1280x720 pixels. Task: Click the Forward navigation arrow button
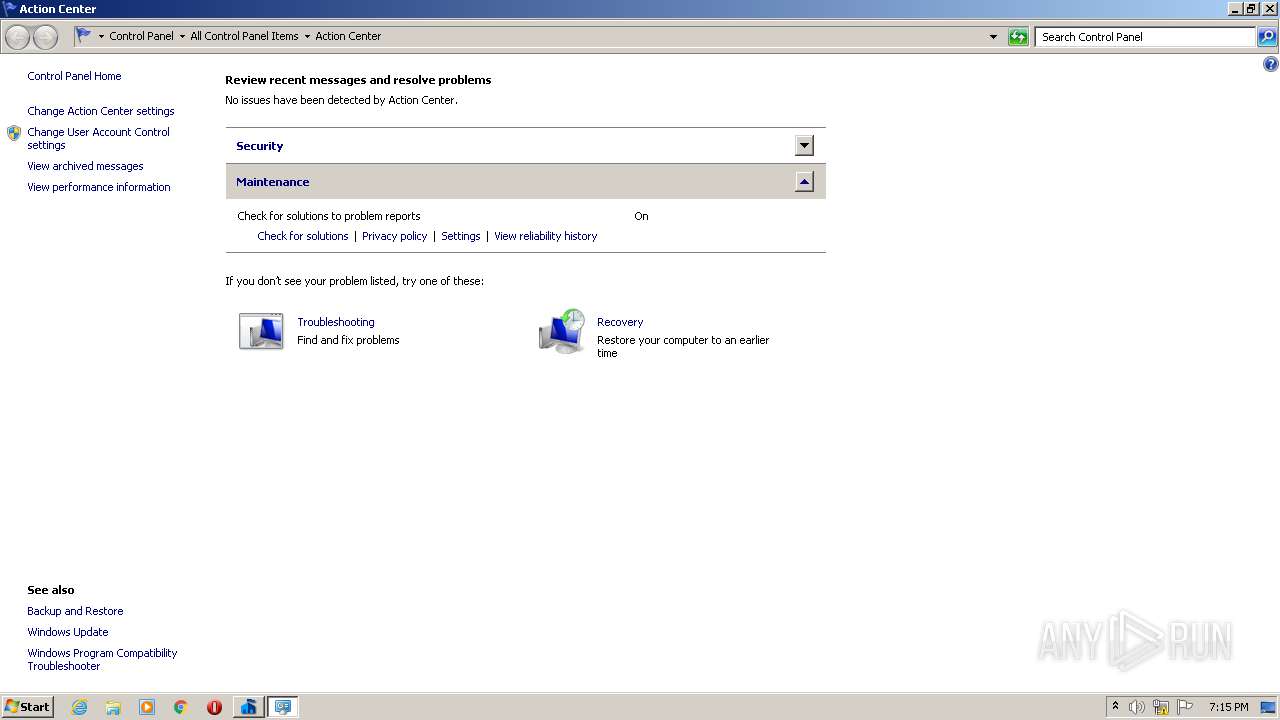[x=45, y=37]
